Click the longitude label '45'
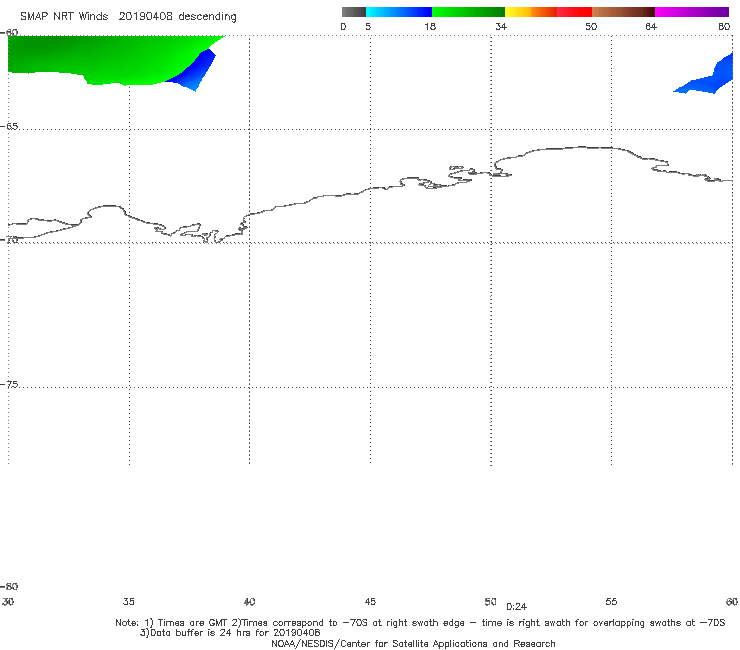740x650 pixels. (370, 602)
